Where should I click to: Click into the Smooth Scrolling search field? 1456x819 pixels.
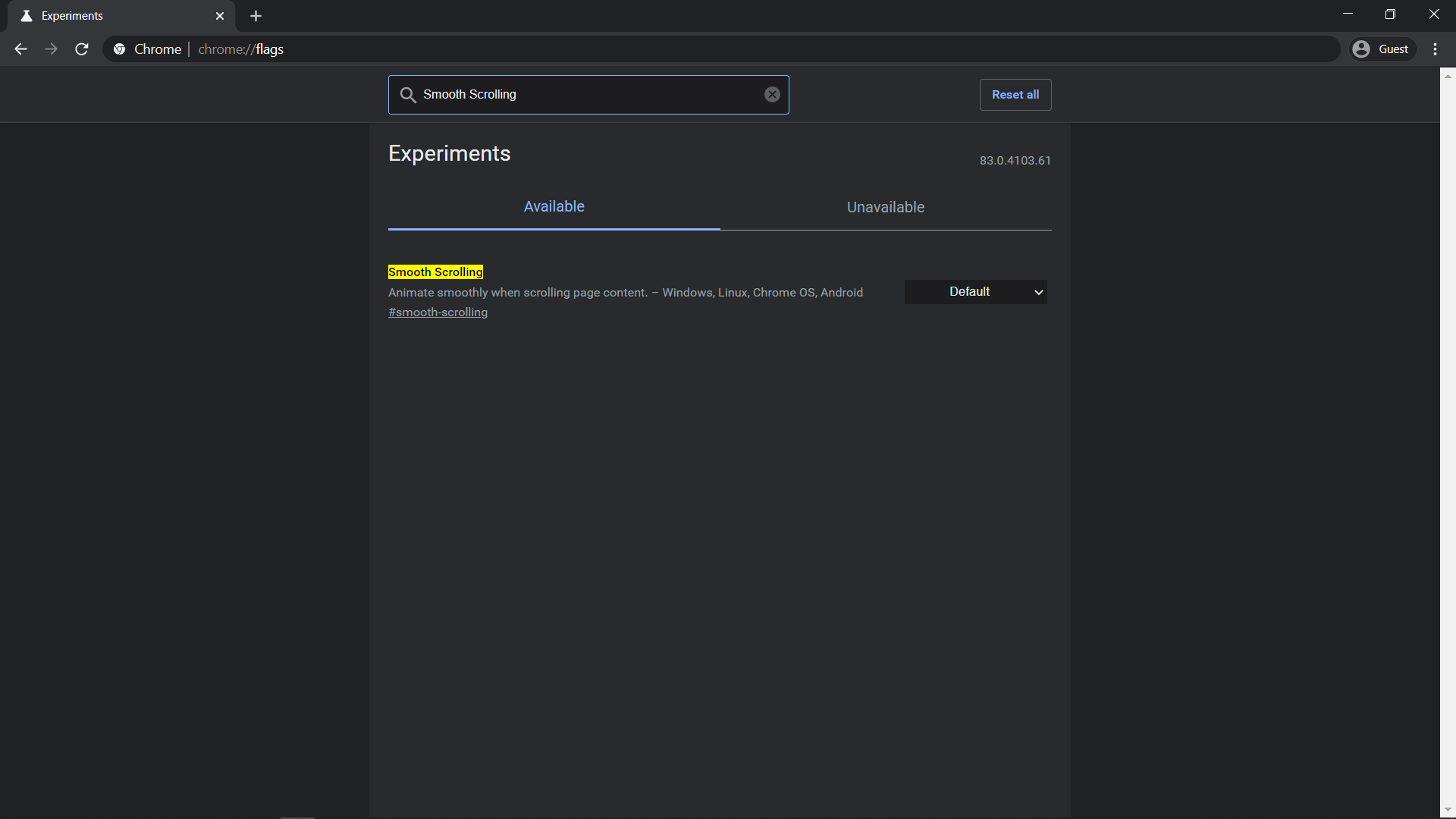point(588,95)
